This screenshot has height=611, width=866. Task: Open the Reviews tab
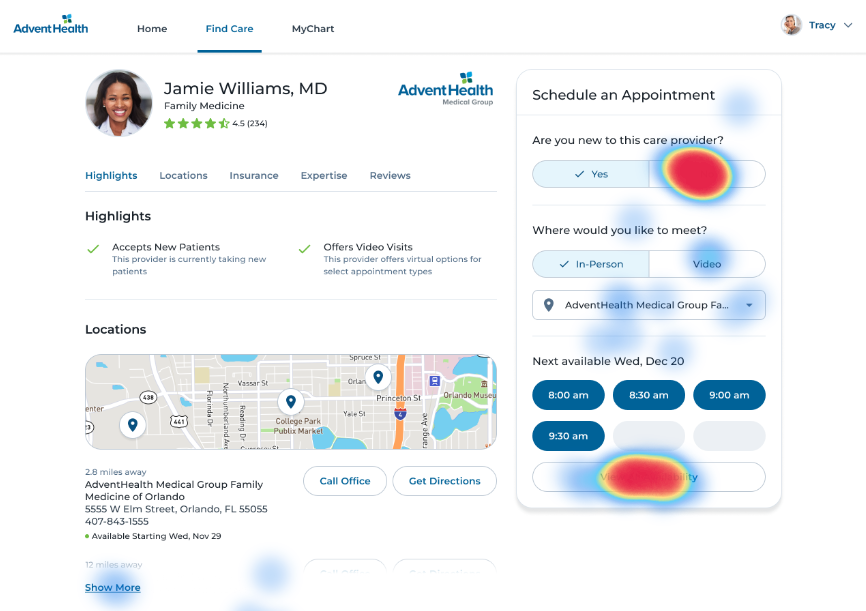[x=390, y=176]
